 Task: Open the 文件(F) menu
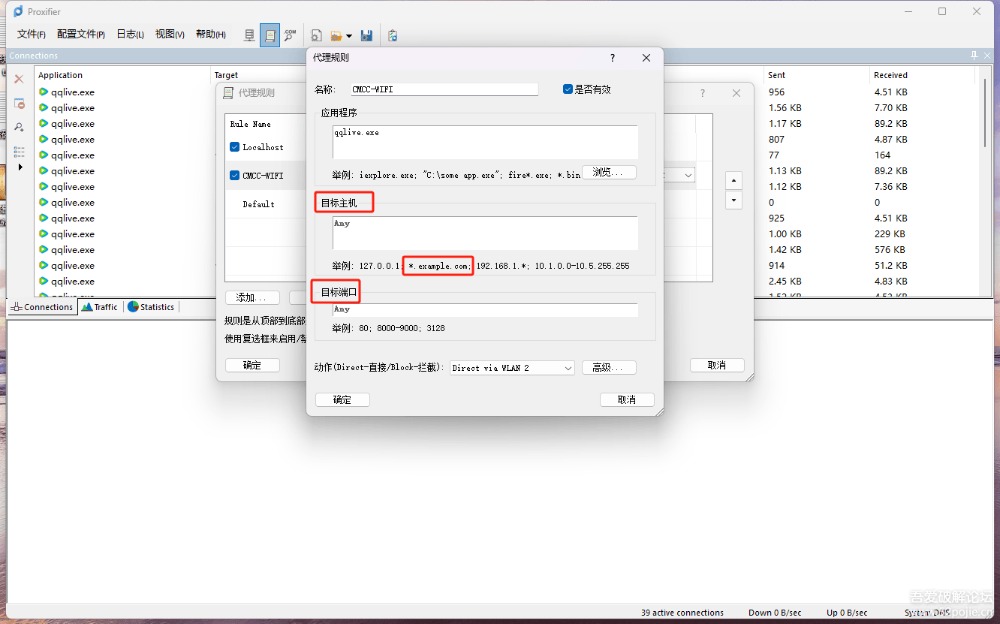coord(31,34)
